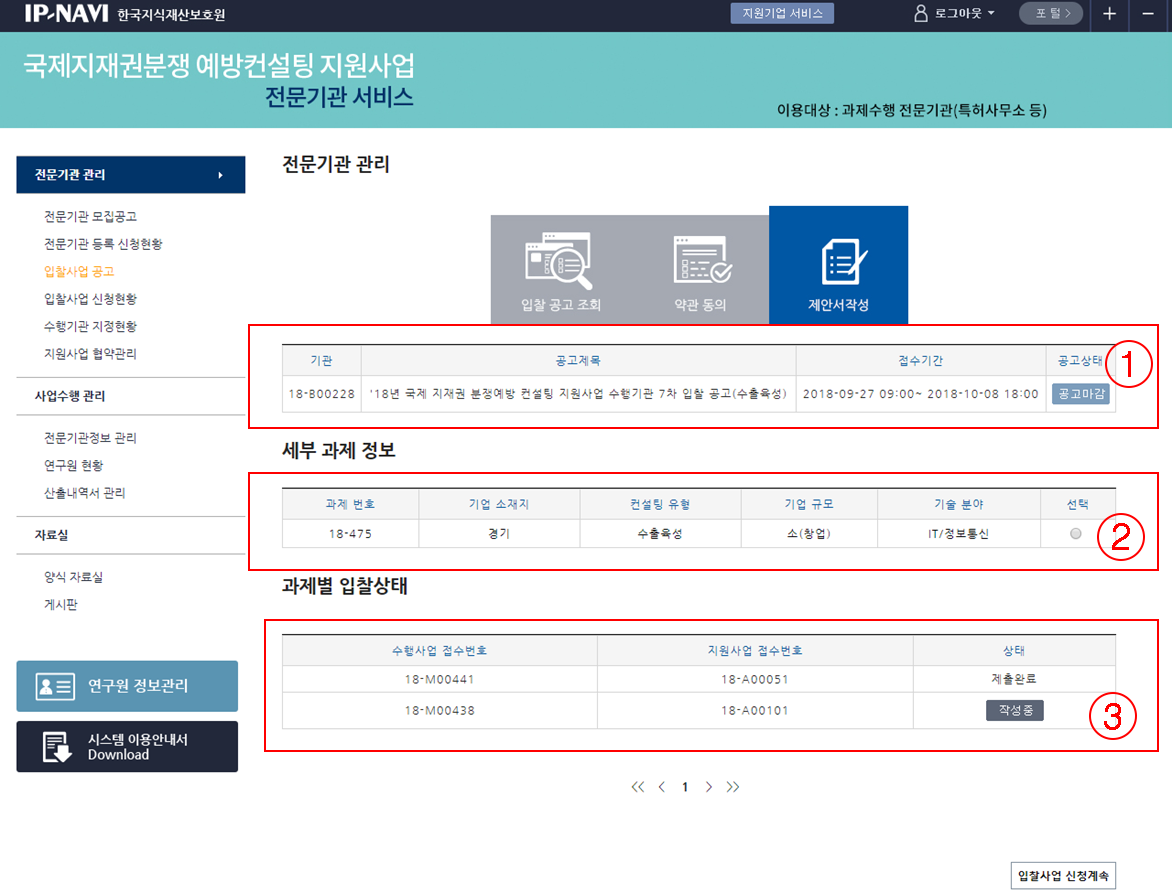This screenshot has width=1172, height=893.
Task: Expand the 전문기관 관리 sidebar header
Action: coord(131,175)
